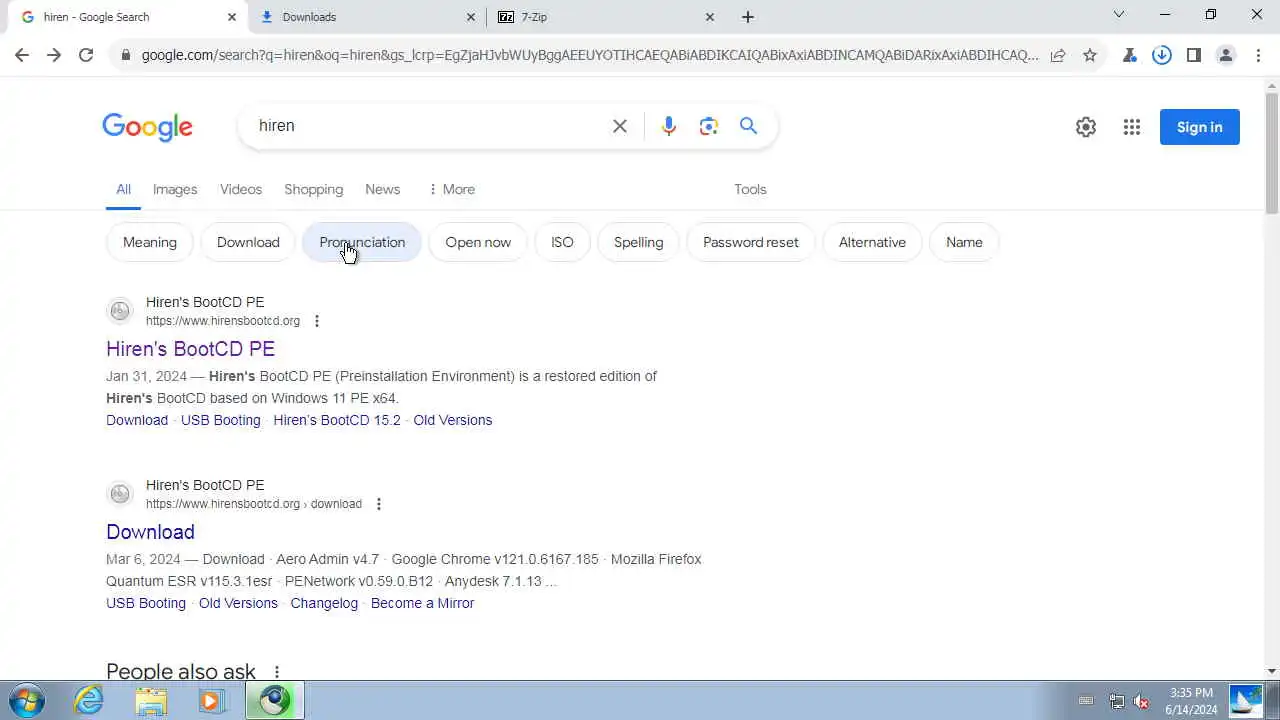The height and width of the screenshot is (720, 1280).
Task: Start voice search with microphone icon
Action: coord(669,126)
